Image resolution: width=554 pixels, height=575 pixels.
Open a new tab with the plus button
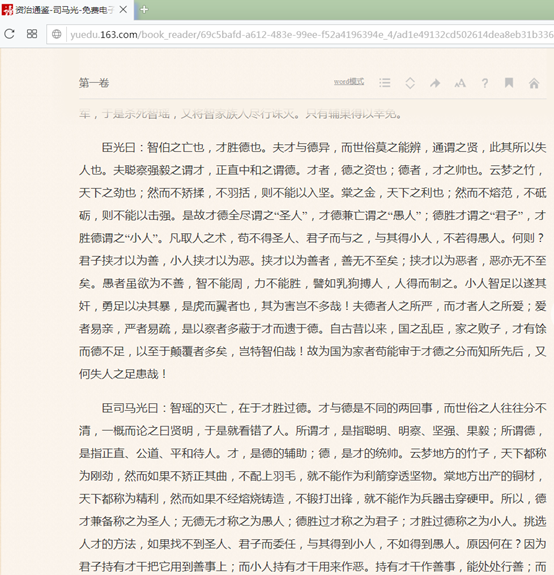coord(144,10)
